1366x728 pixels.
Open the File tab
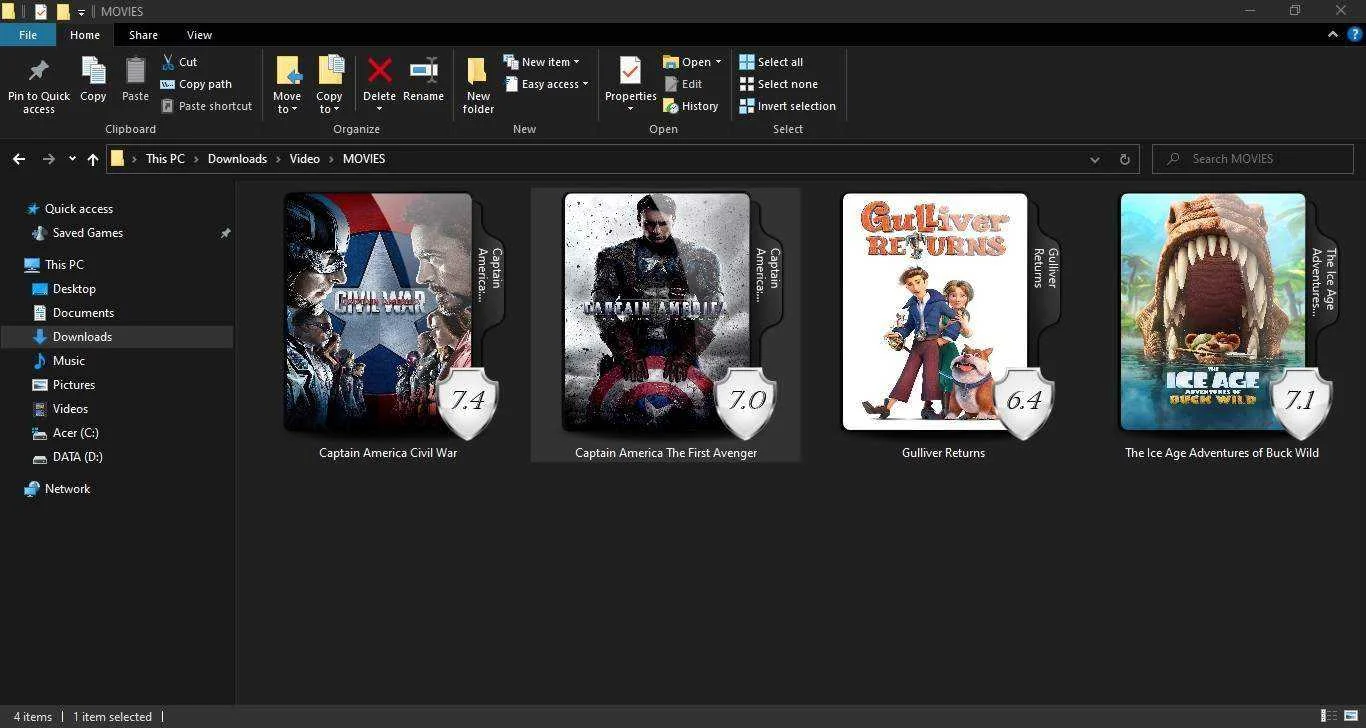tap(28, 35)
